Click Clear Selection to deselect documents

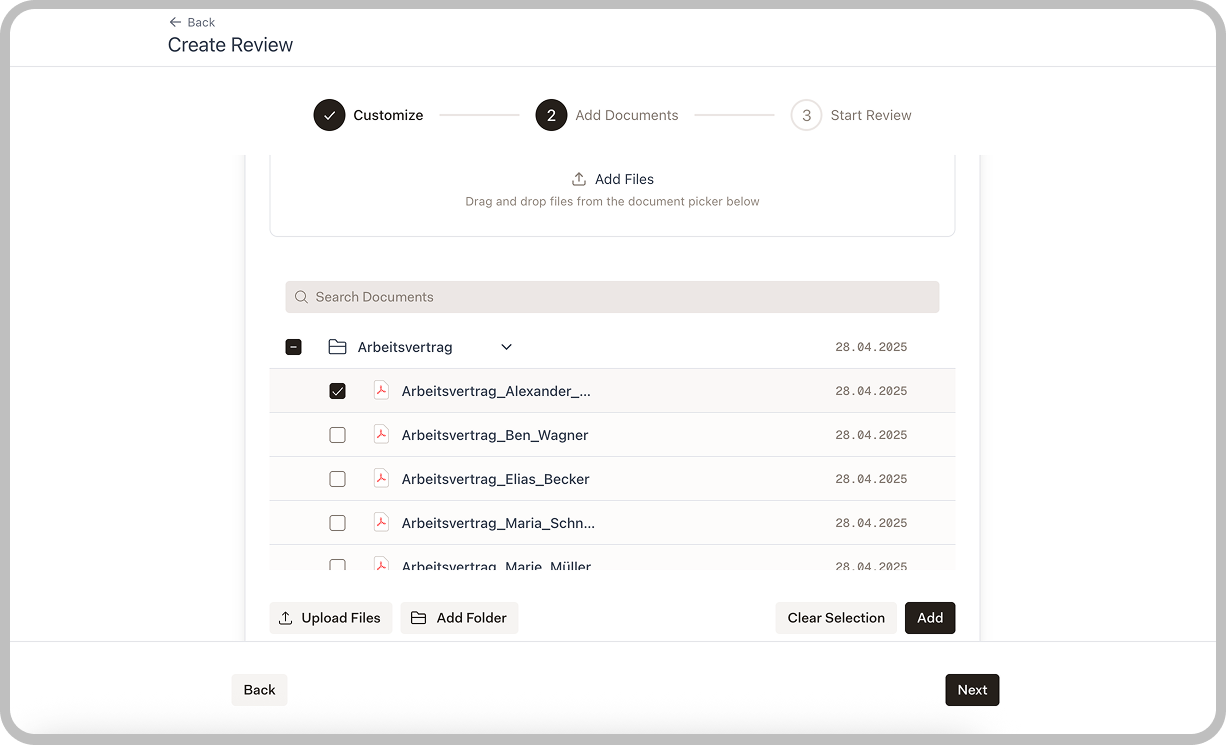coord(836,618)
